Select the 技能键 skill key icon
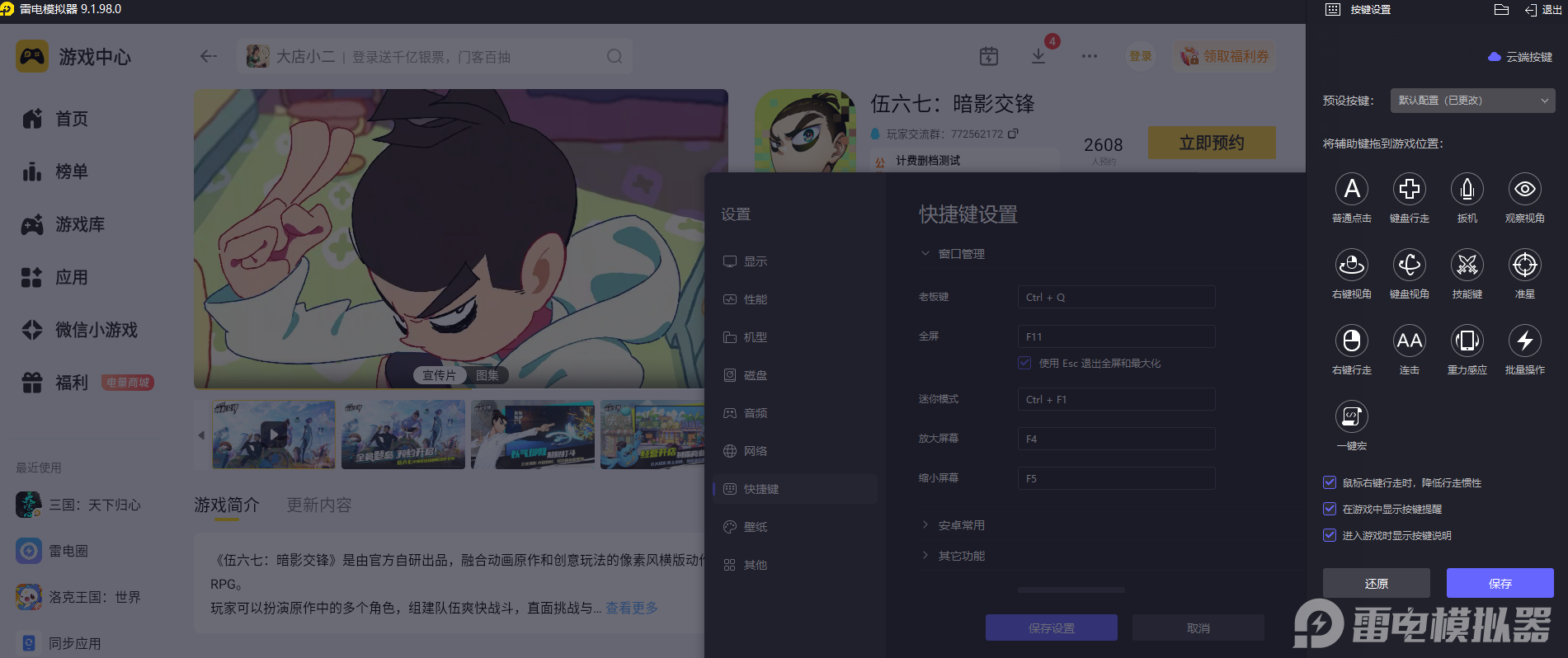This screenshot has width=1568, height=658. point(1467,265)
